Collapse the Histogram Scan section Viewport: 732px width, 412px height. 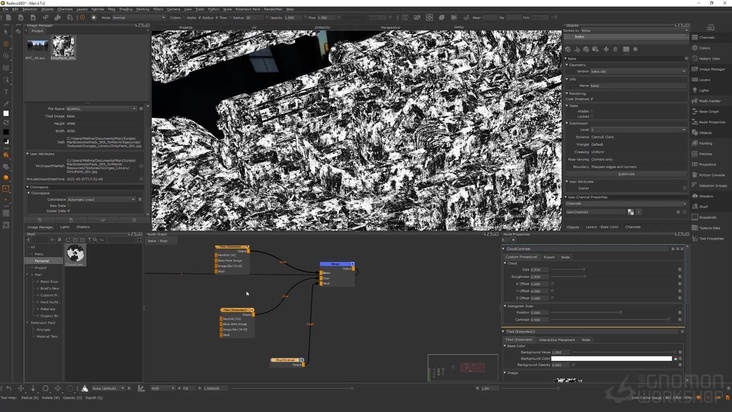pos(505,306)
